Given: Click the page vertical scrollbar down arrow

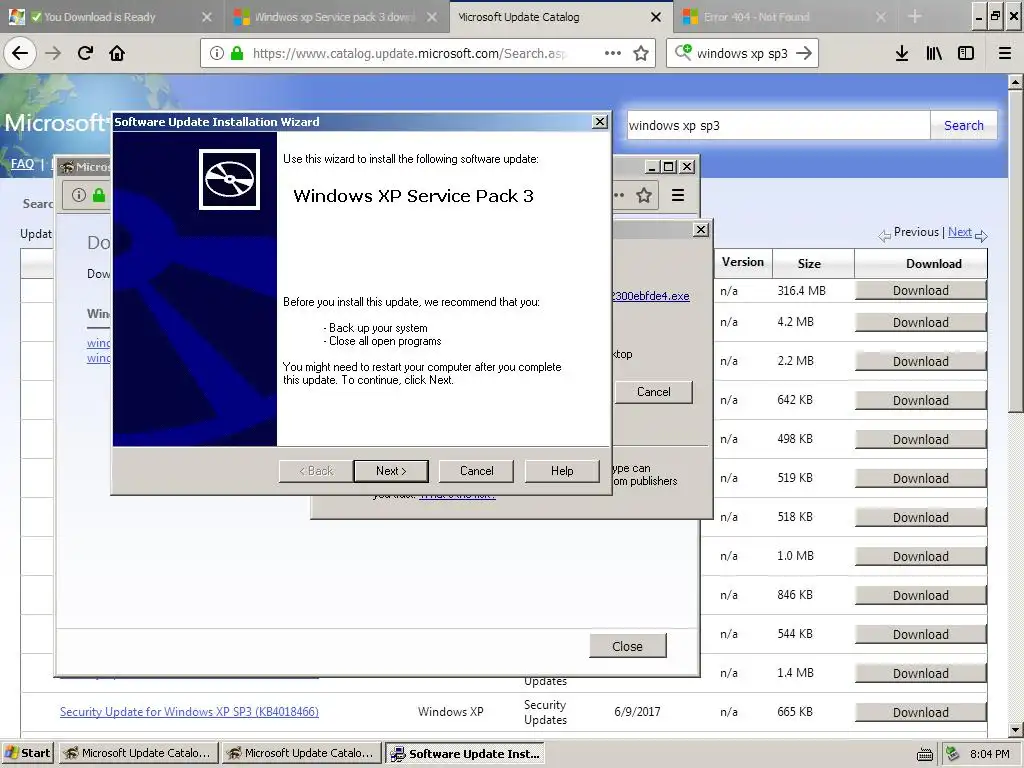Looking at the screenshot, I should 1016,729.
